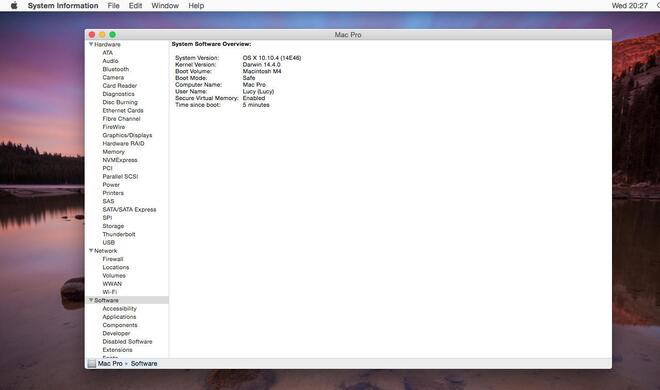Select WWAN in the sidebar

[x=112, y=284]
